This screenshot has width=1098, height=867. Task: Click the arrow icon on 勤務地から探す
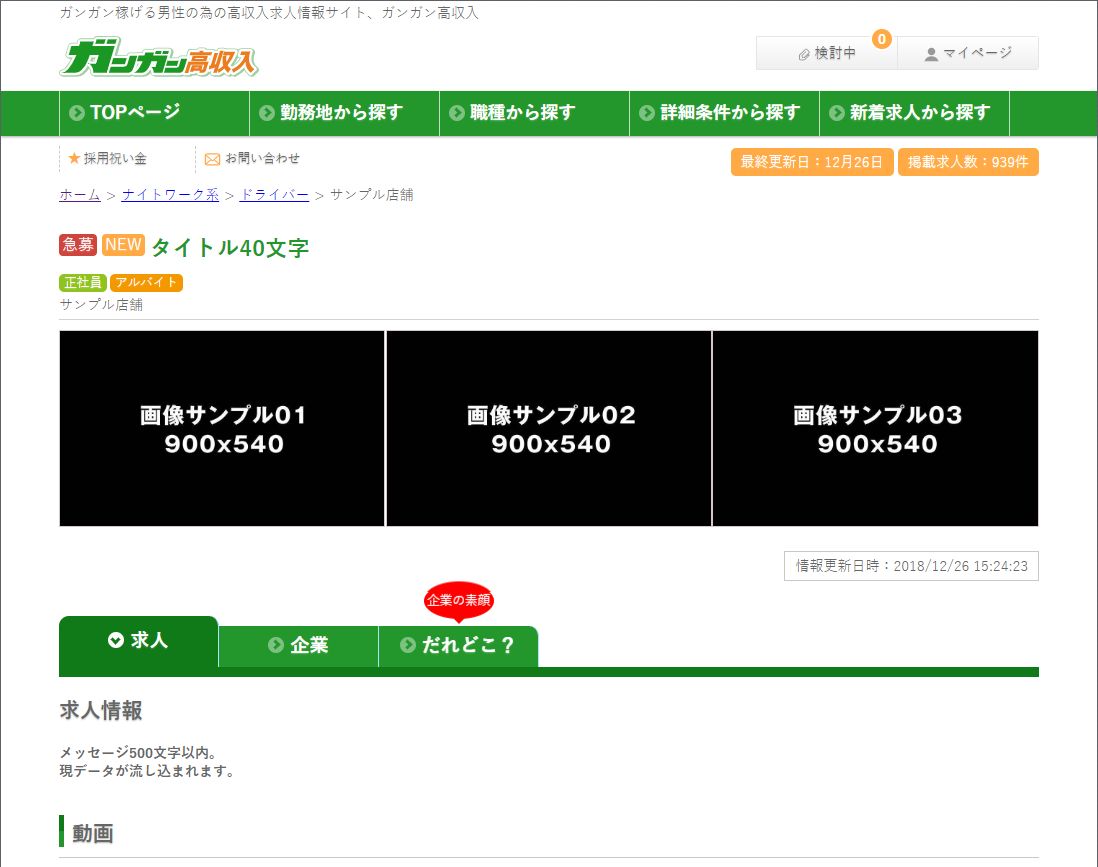267,113
